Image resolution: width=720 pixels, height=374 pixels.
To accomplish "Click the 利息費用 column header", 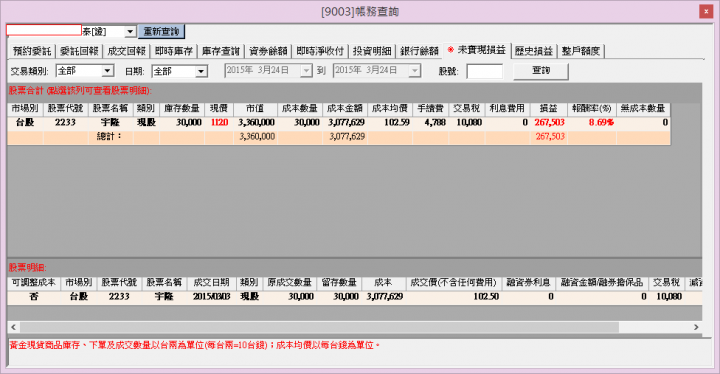I will tap(507, 108).
